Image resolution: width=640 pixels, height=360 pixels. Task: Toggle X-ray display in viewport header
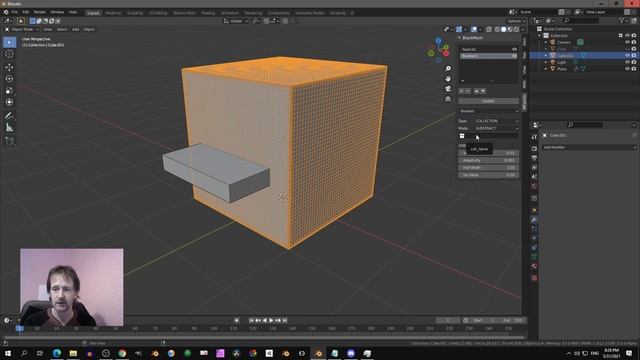tap(489, 29)
